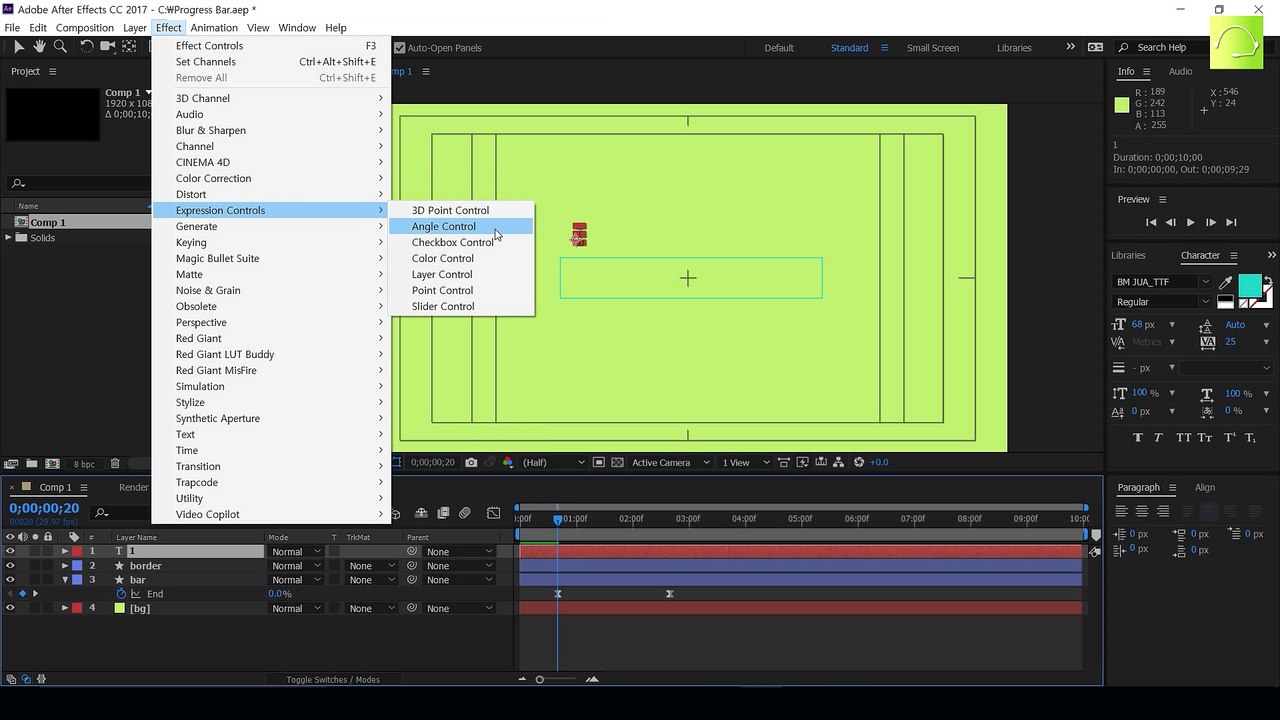Apply Subscript text style
Image resolution: width=1280 pixels, height=720 pixels.
coord(1250,438)
